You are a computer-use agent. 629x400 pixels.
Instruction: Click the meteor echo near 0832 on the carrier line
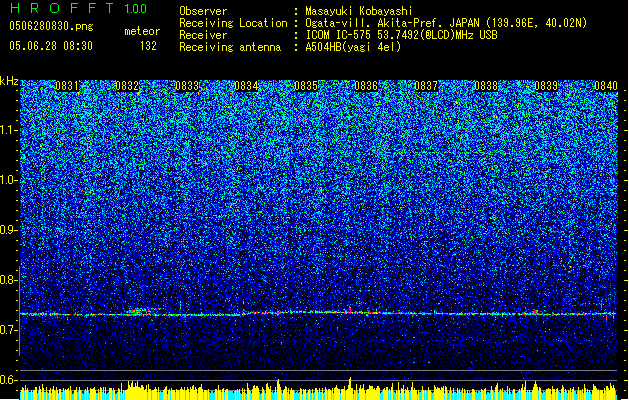pyautogui.click(x=135, y=312)
